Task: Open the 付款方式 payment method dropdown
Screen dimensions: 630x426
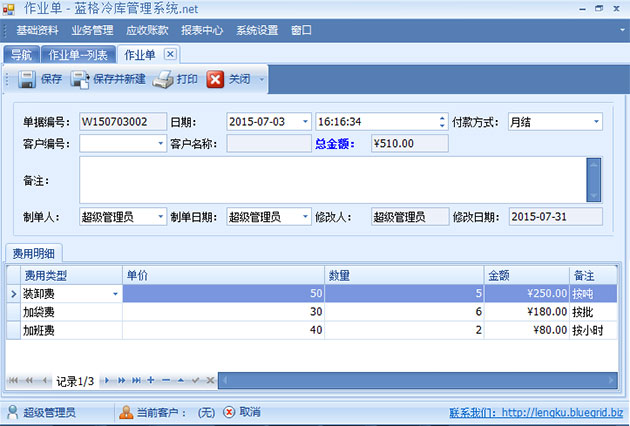Action: 596,122
